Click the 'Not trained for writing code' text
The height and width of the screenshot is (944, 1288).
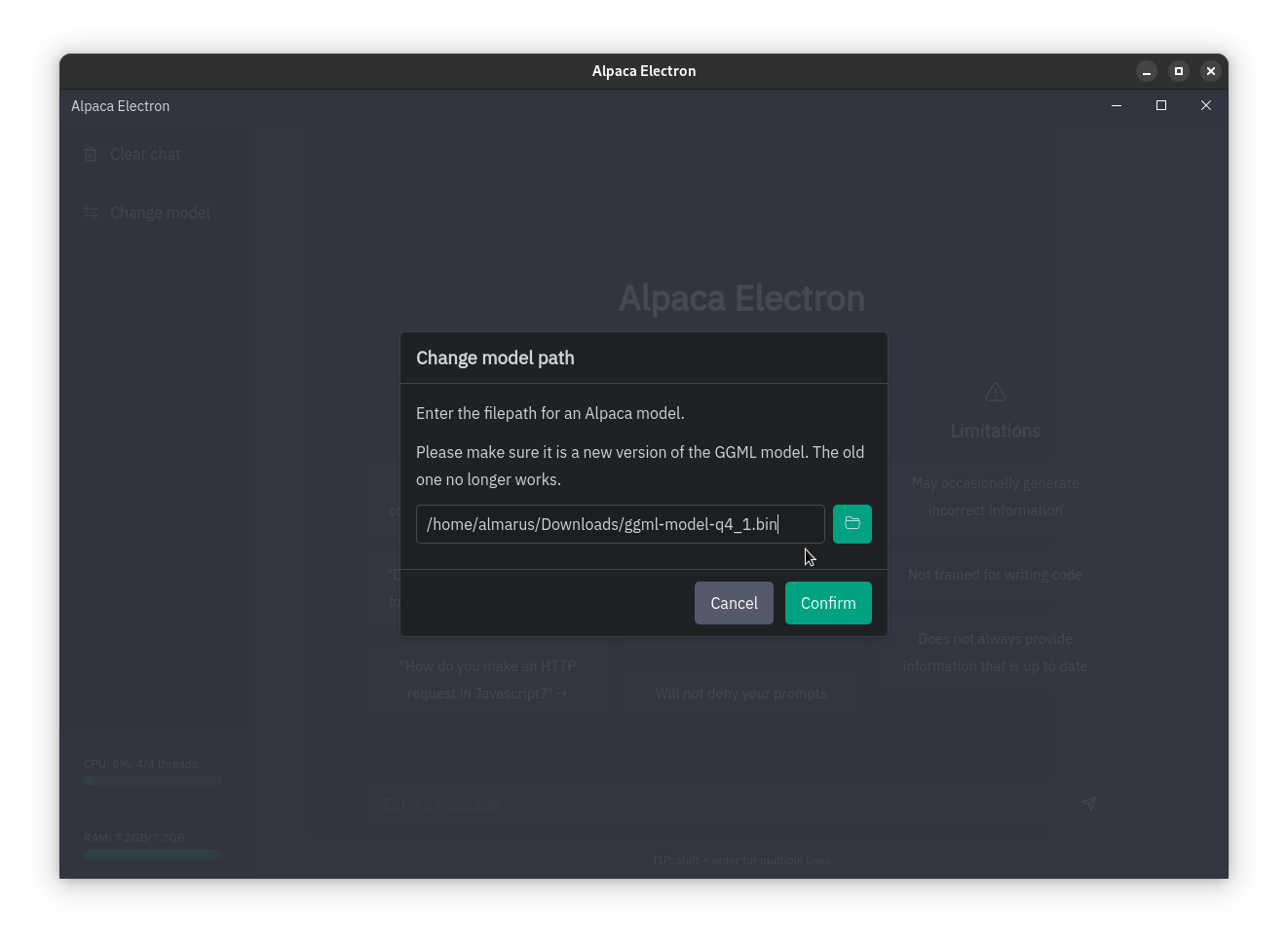pos(995,575)
